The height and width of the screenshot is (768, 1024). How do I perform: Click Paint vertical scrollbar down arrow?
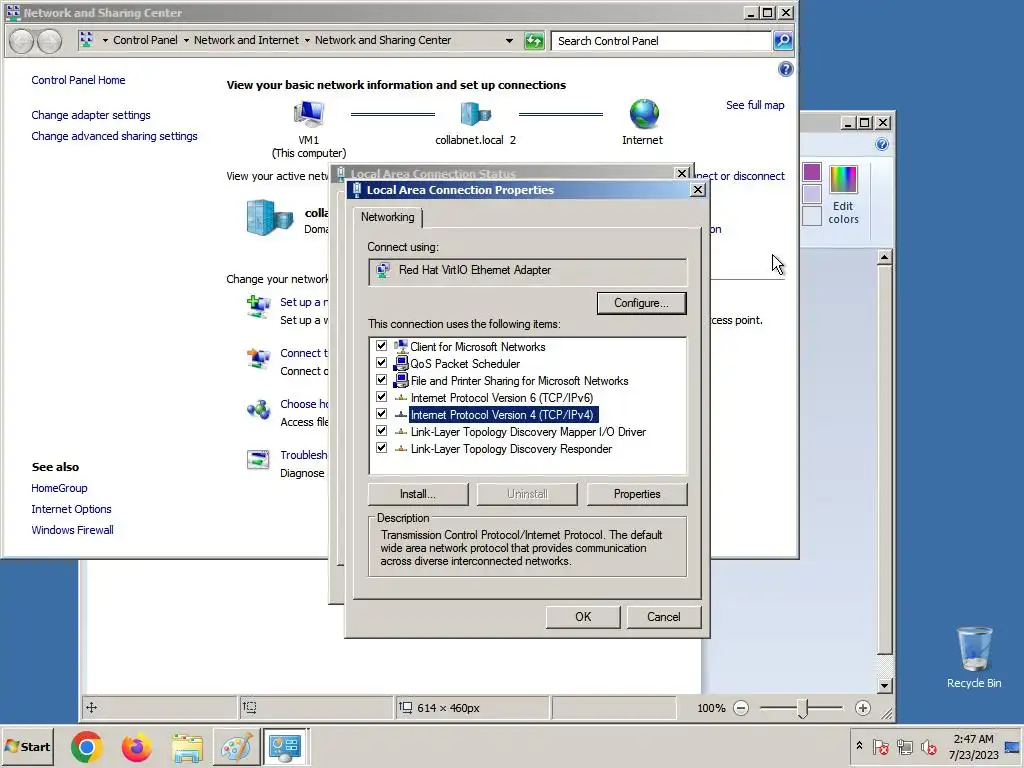click(x=885, y=685)
